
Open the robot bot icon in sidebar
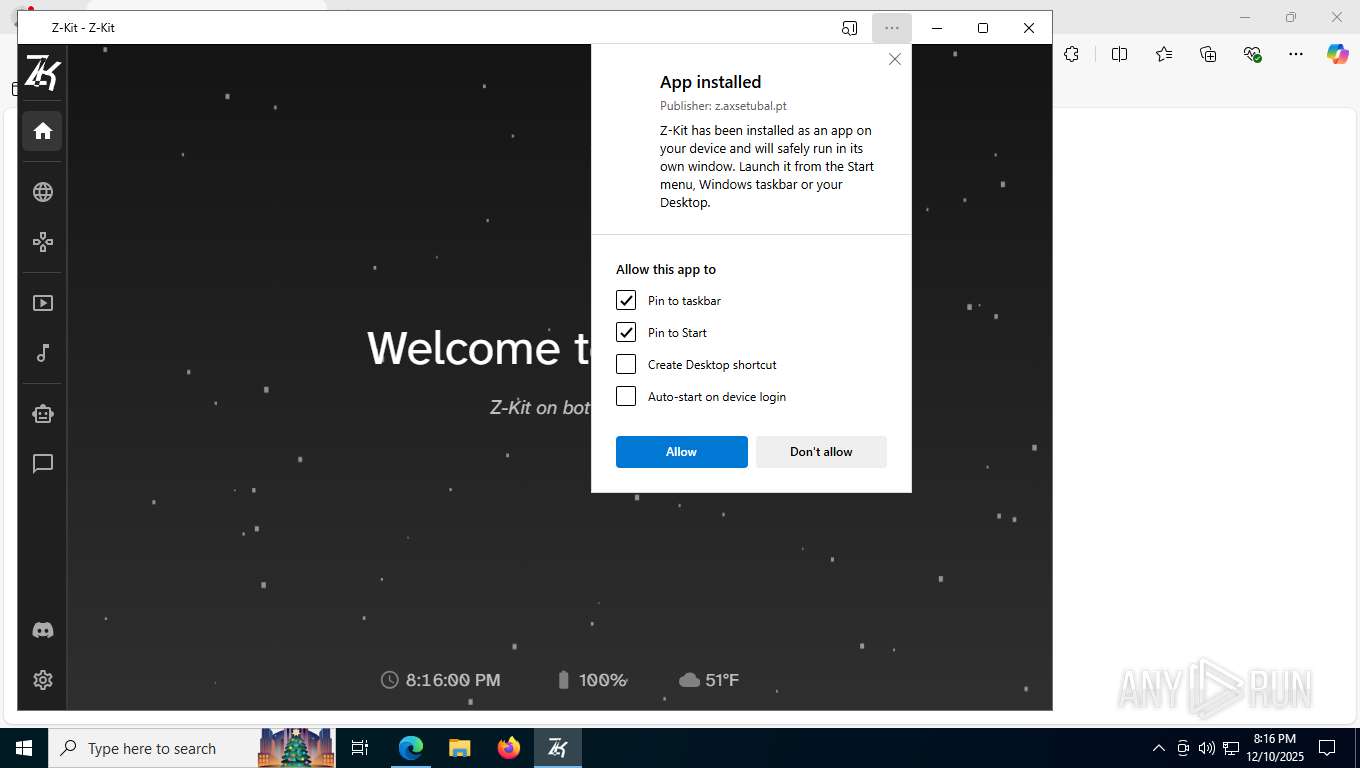(42, 414)
